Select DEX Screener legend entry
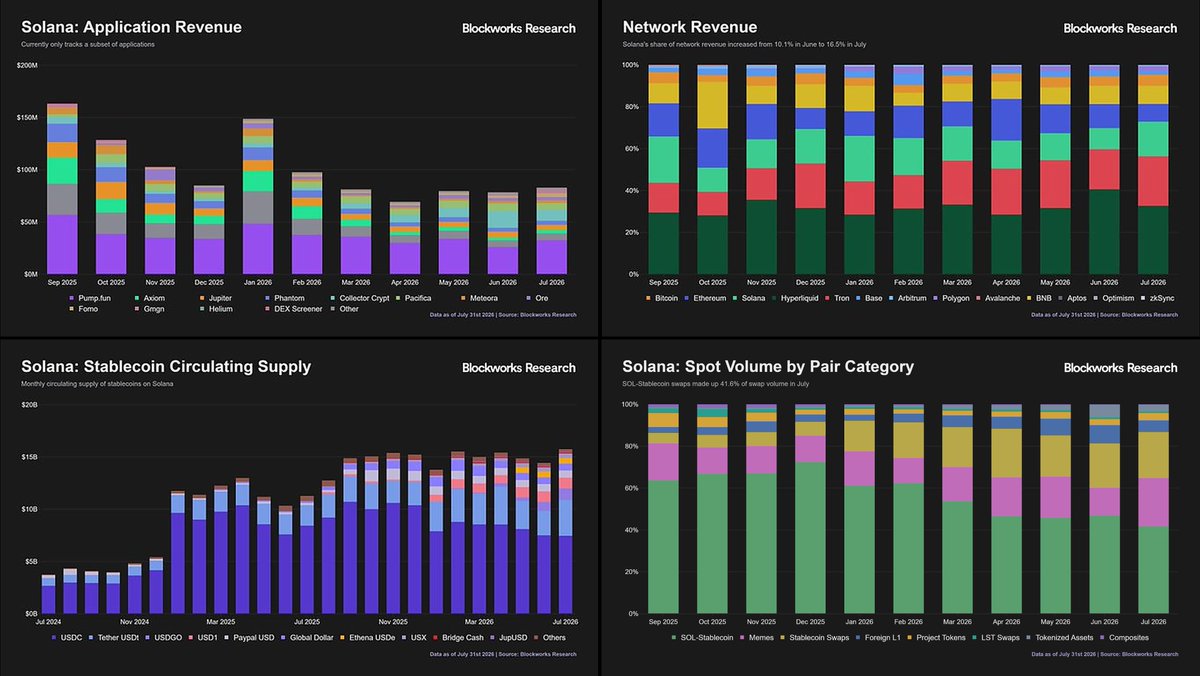 tap(294, 309)
